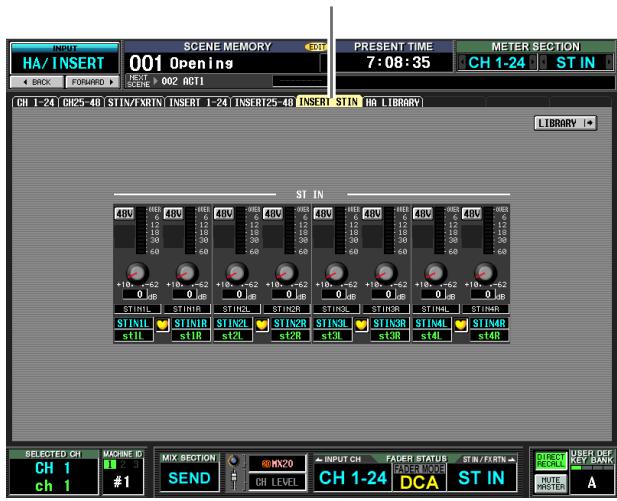Select CH 1-24 input fader status
Image resolution: width=617 pixels, height=501 pixels.
pos(353,478)
